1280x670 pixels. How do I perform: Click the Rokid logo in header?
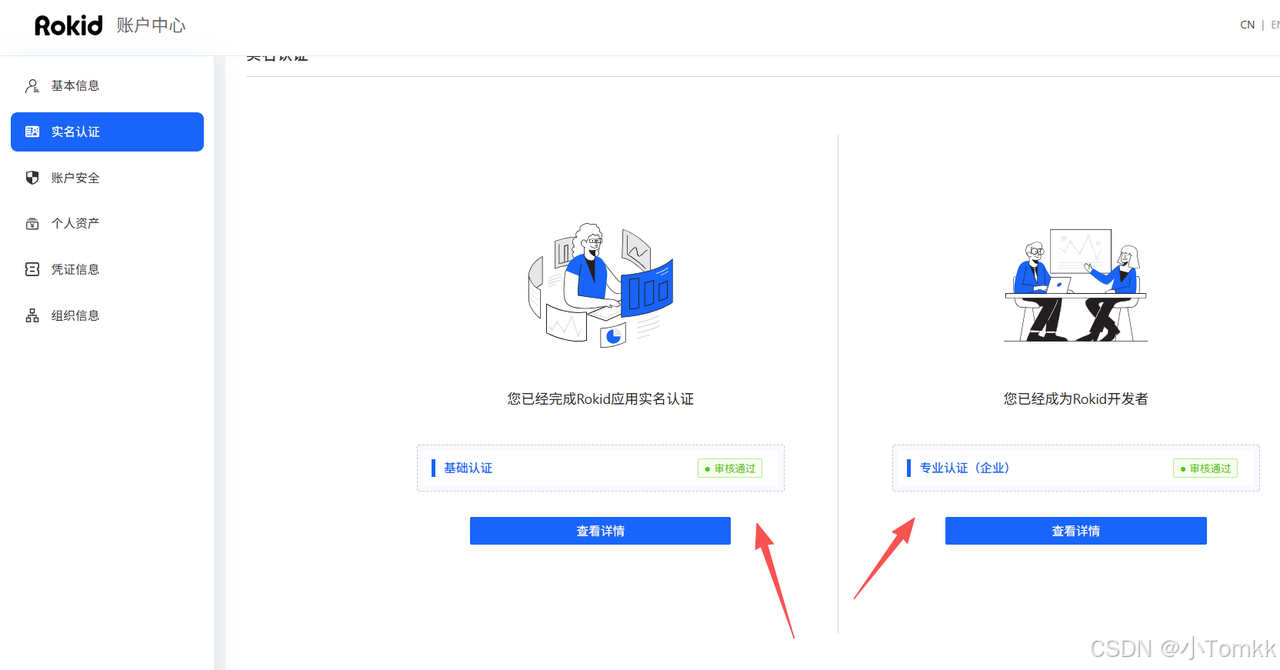click(x=68, y=26)
